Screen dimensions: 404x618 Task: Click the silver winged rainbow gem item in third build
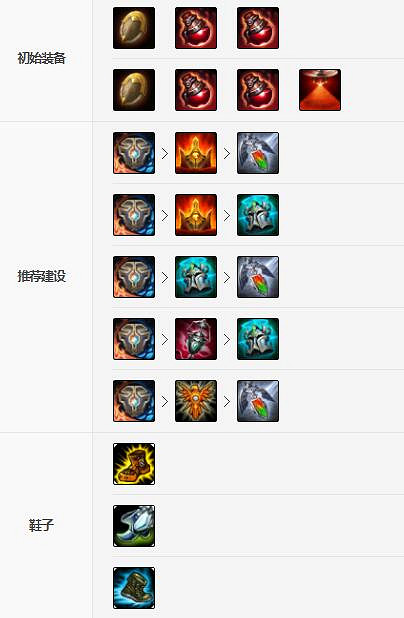(x=258, y=277)
